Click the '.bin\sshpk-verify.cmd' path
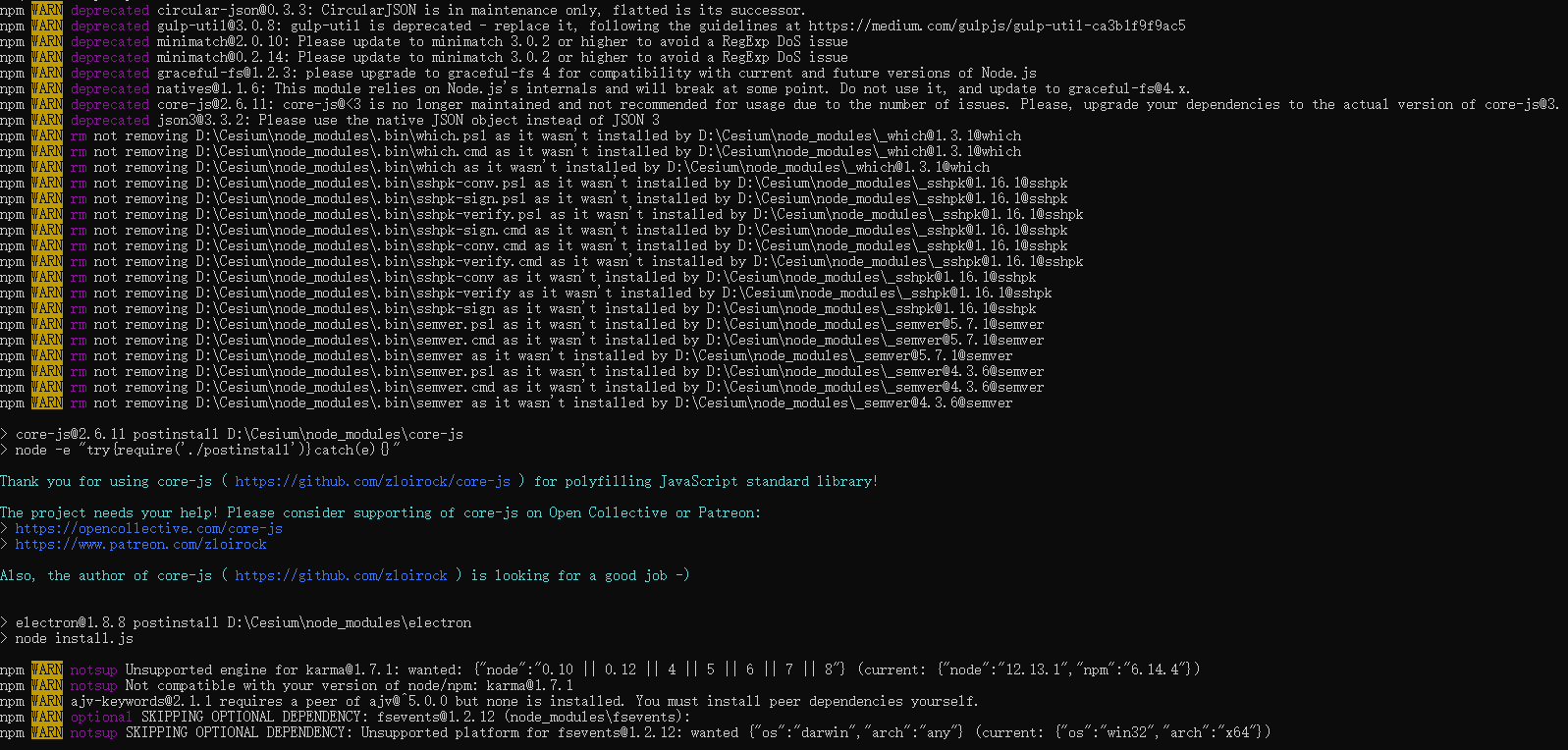Viewport: 1568px width, 750px height. [459, 261]
